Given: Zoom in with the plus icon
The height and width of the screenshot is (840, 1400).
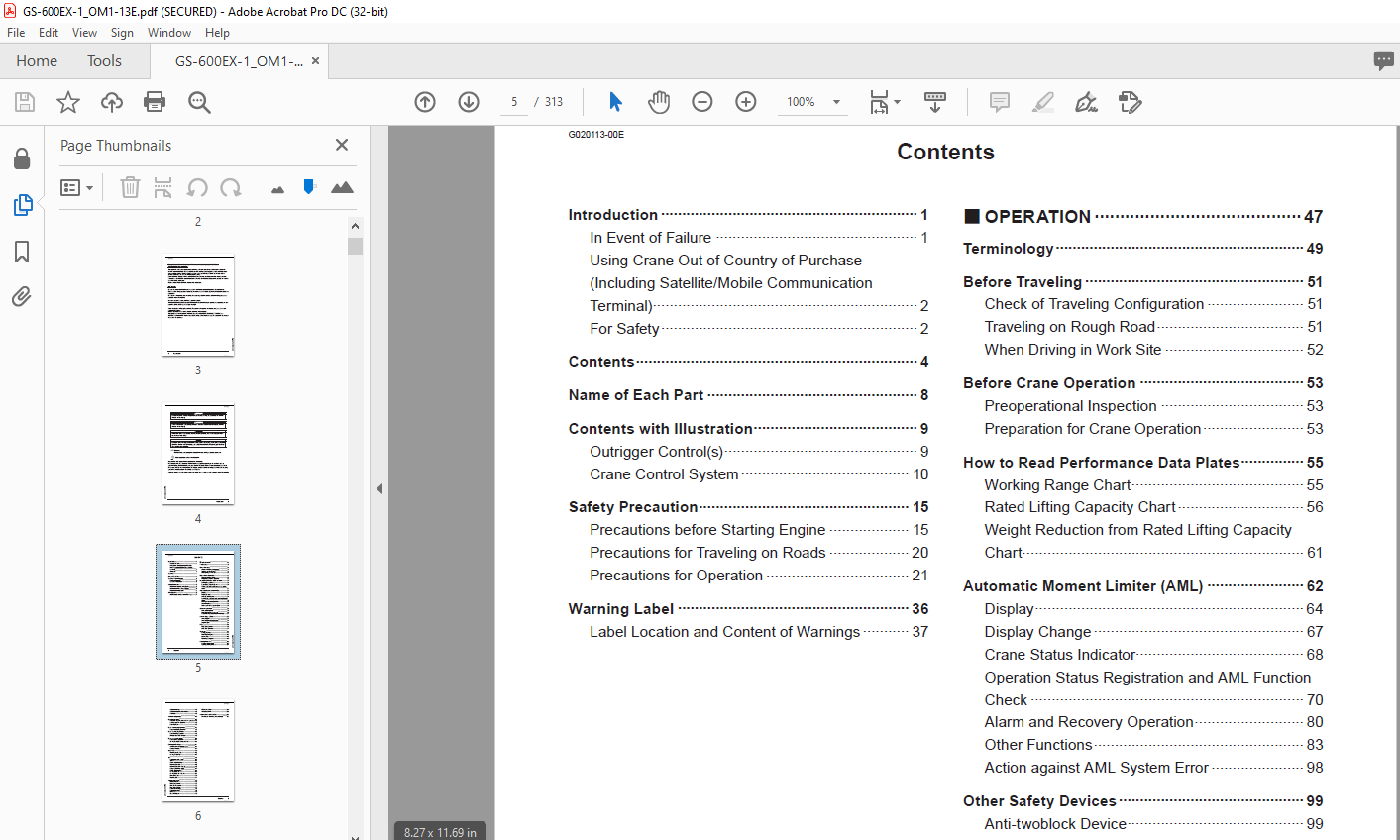Looking at the screenshot, I should [x=746, y=102].
